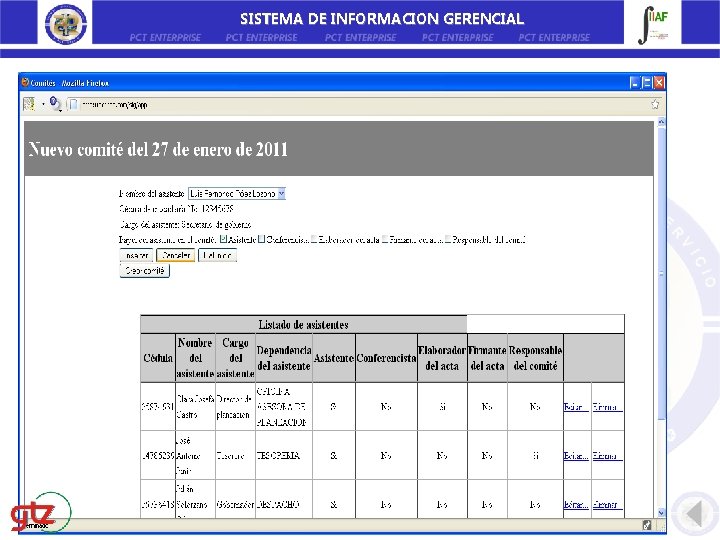Click the 'Firmante del acta' column header
720x540 pixels.
(487, 358)
